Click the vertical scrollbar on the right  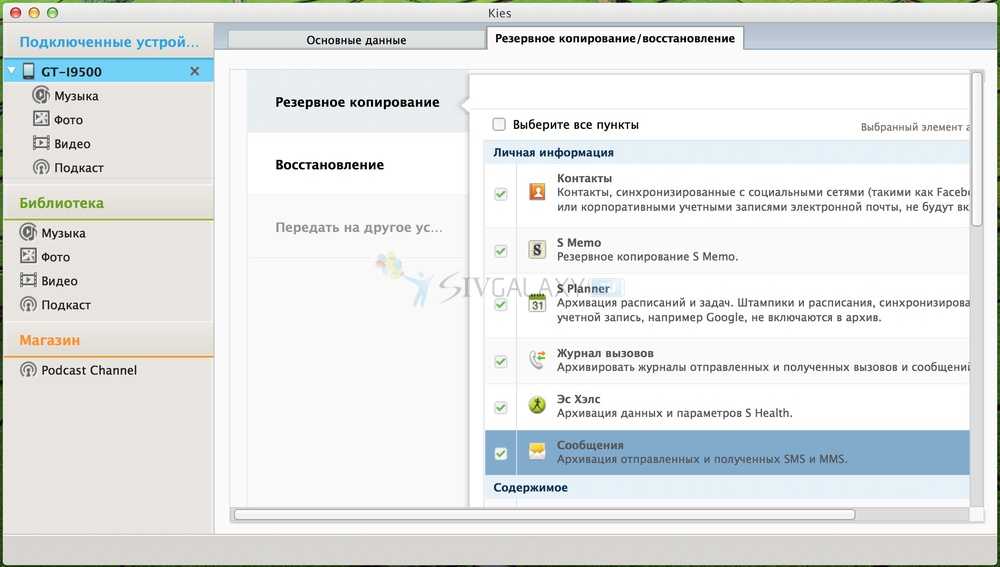click(976, 150)
